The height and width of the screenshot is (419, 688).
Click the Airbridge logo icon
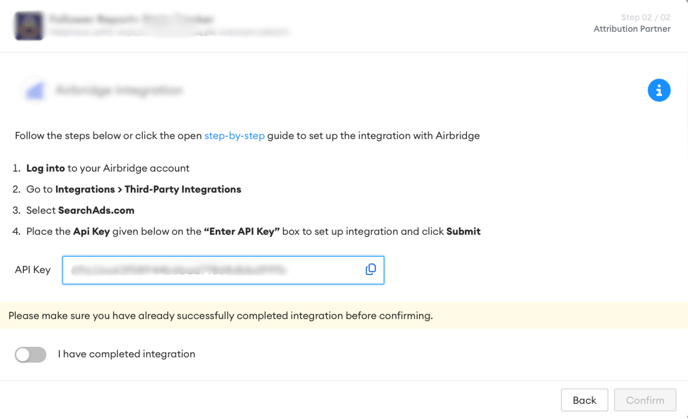(x=35, y=91)
